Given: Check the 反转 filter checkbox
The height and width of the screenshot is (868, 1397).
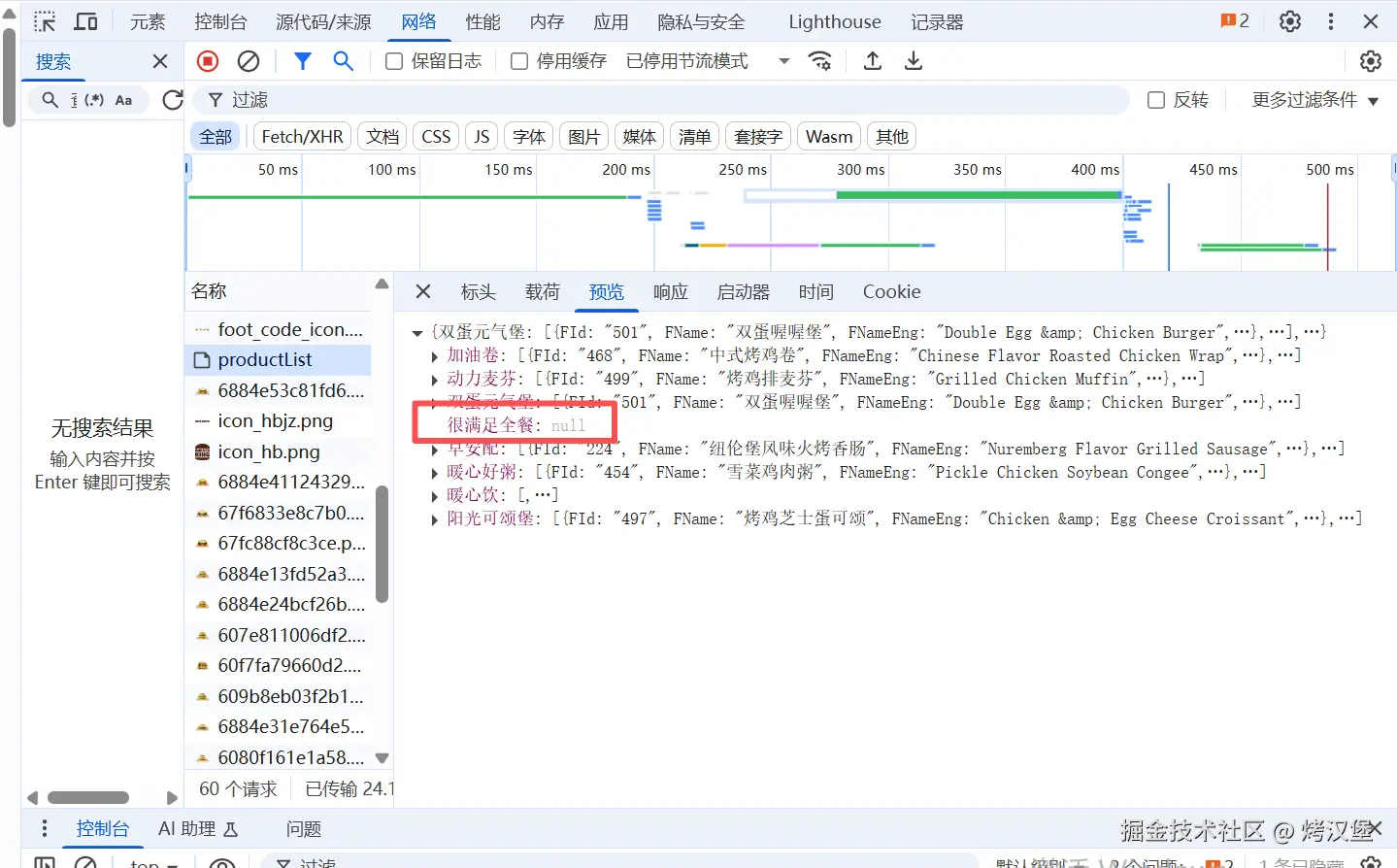Looking at the screenshot, I should click(1154, 100).
